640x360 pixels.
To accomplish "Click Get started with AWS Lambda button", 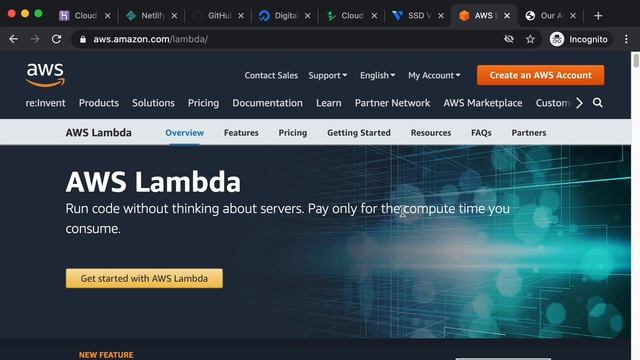I will point(144,278).
